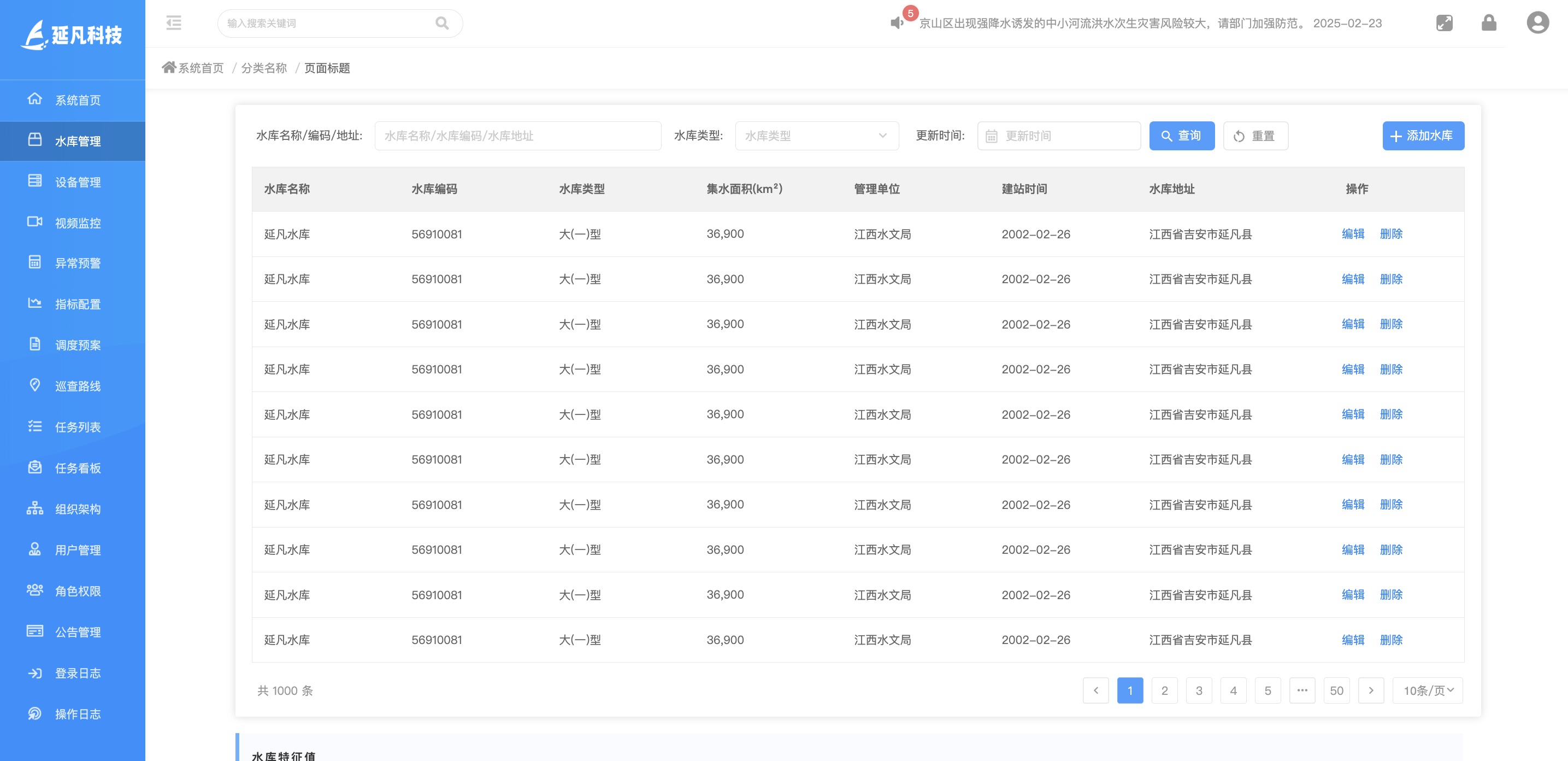Open the 登录日志 login log icon

click(x=35, y=672)
